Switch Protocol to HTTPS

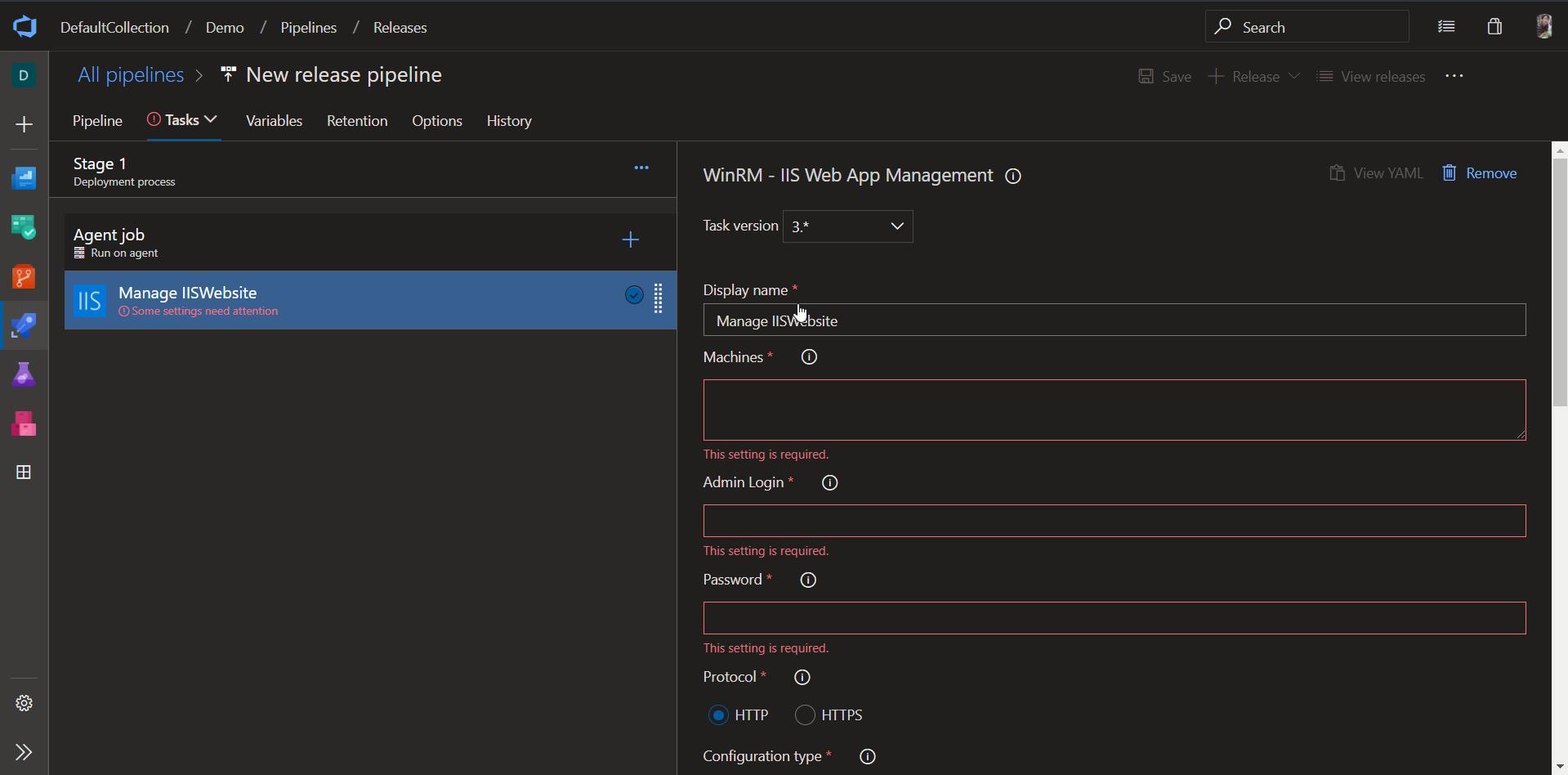tap(804, 715)
